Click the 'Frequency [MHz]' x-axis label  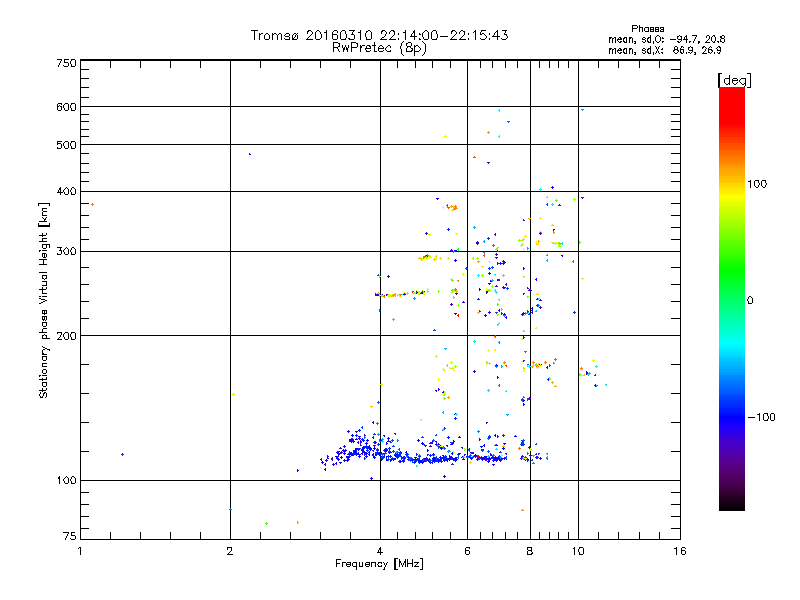pyautogui.click(x=379, y=564)
